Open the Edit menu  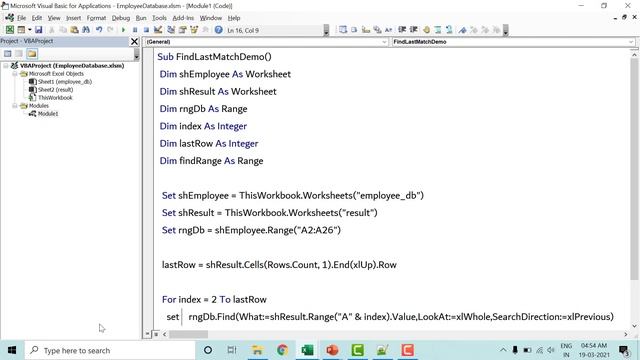pos(37,18)
